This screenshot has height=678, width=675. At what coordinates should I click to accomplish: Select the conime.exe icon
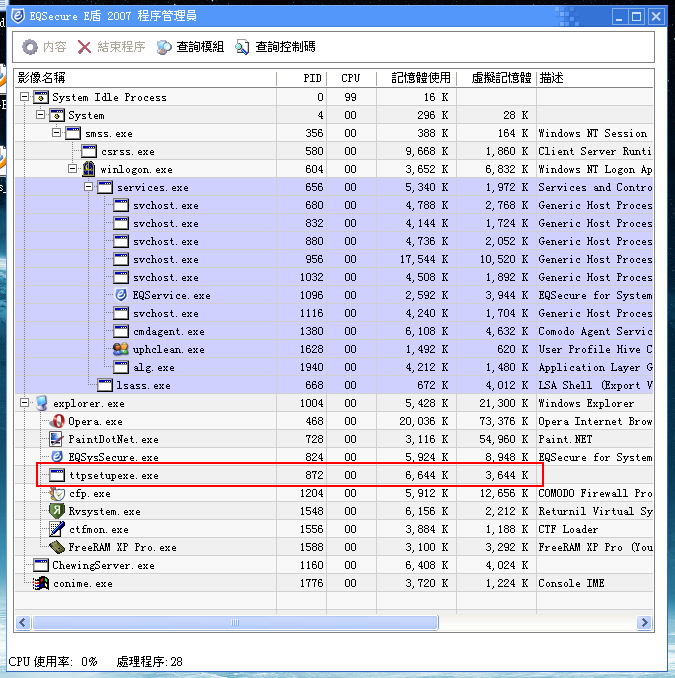click(41, 583)
